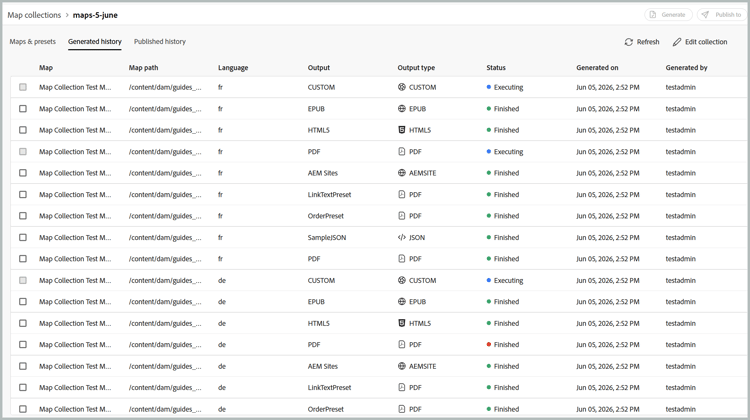Screen dimensions: 750x420
Task: Click the Output type column header
Action: pos(416,67)
